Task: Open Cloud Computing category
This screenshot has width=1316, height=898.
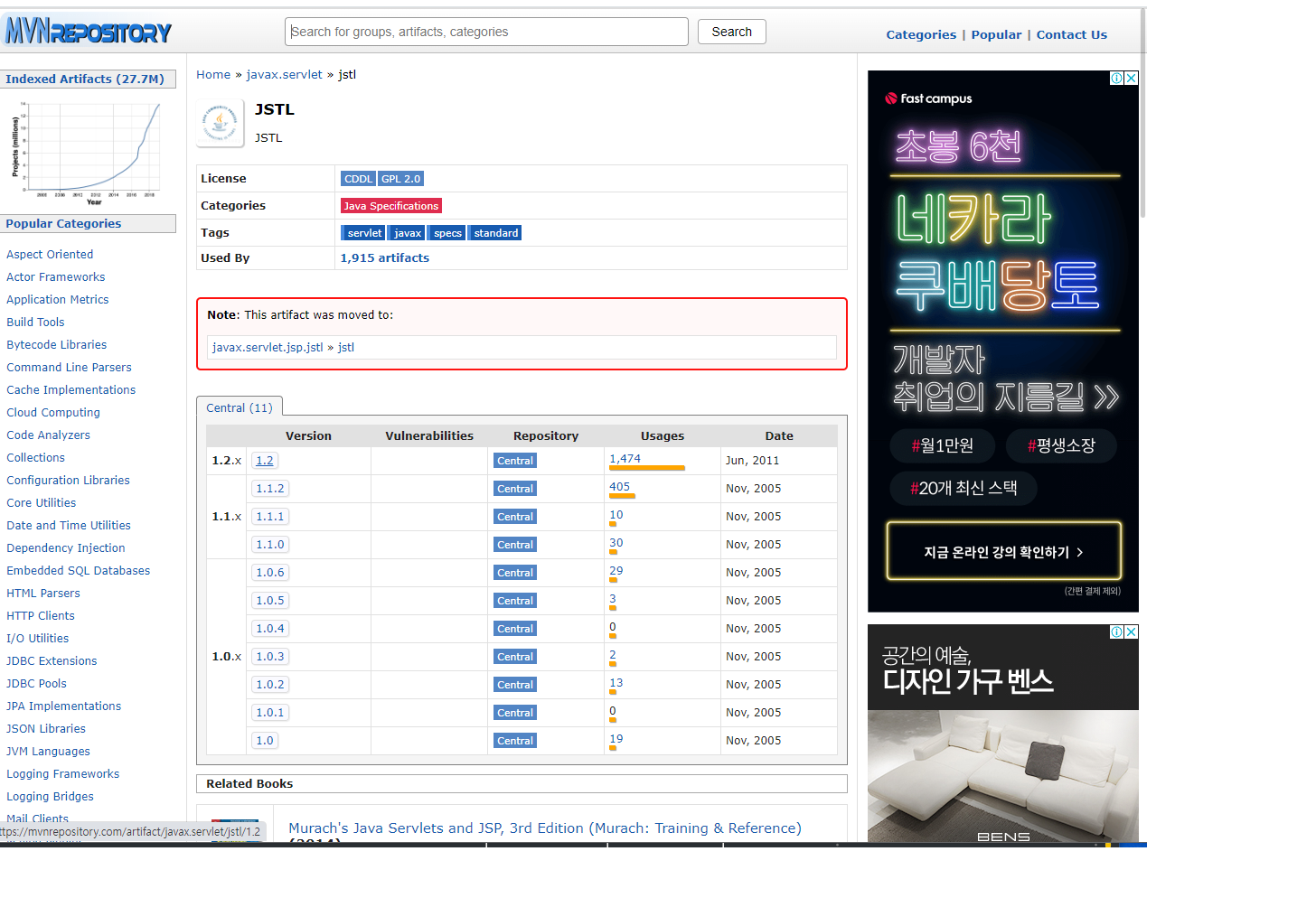Action: pos(53,413)
